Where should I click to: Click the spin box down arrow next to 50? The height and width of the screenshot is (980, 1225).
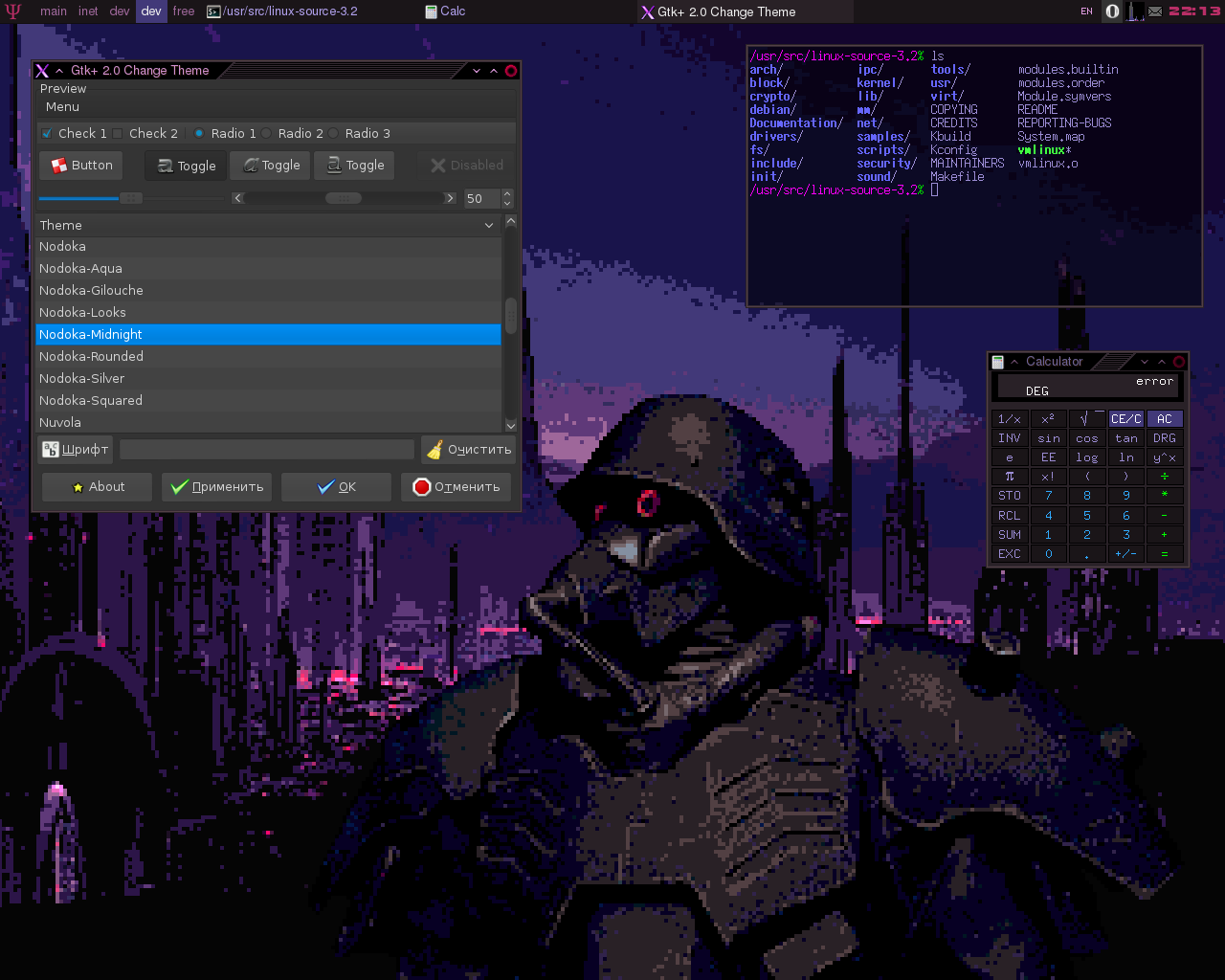[x=507, y=203]
